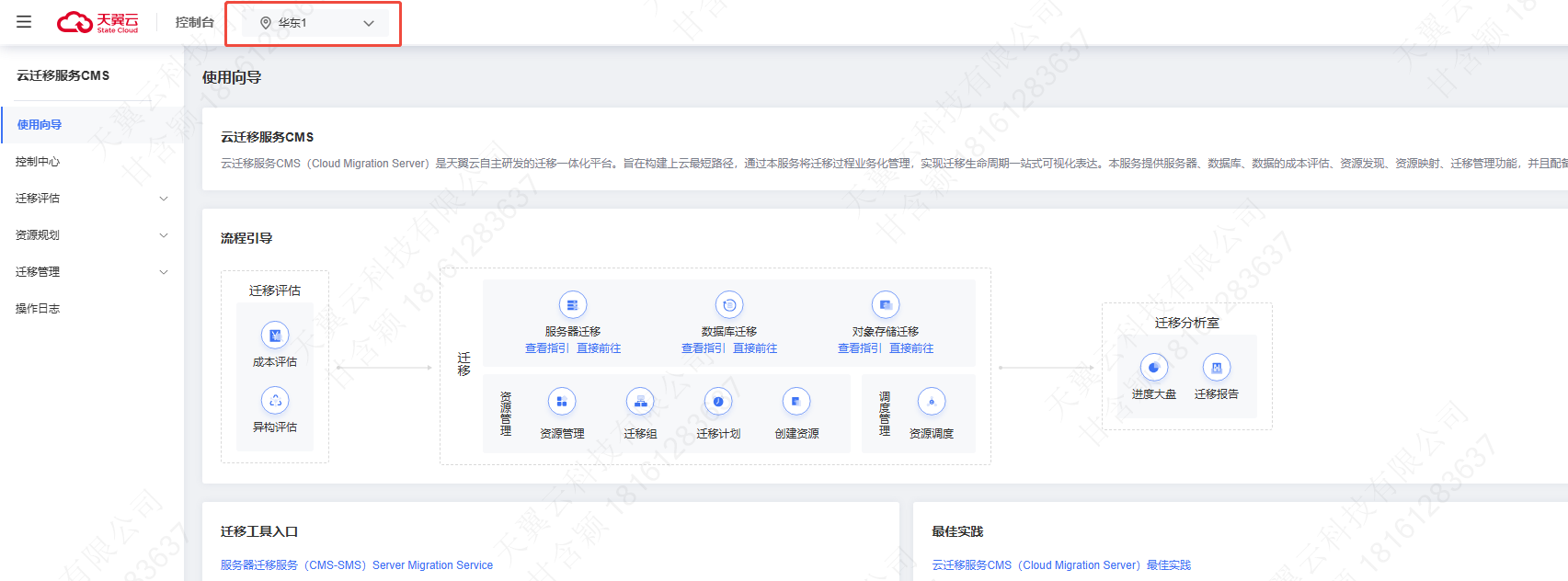Screen dimensions: 1568x581
Task: Click the 创建资源 icon
Action: pyautogui.click(x=796, y=402)
